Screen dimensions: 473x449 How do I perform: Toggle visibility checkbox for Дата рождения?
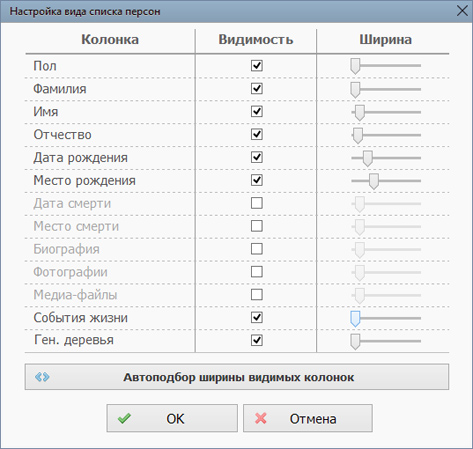click(x=257, y=157)
